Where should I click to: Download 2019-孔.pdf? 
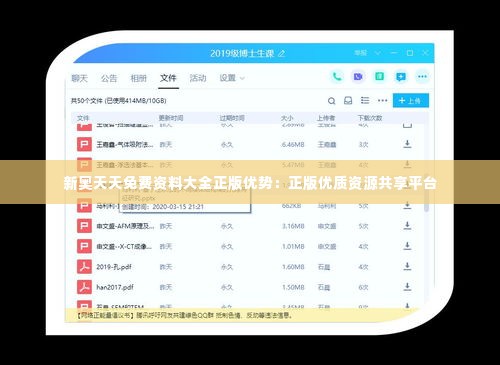[x=407, y=267]
